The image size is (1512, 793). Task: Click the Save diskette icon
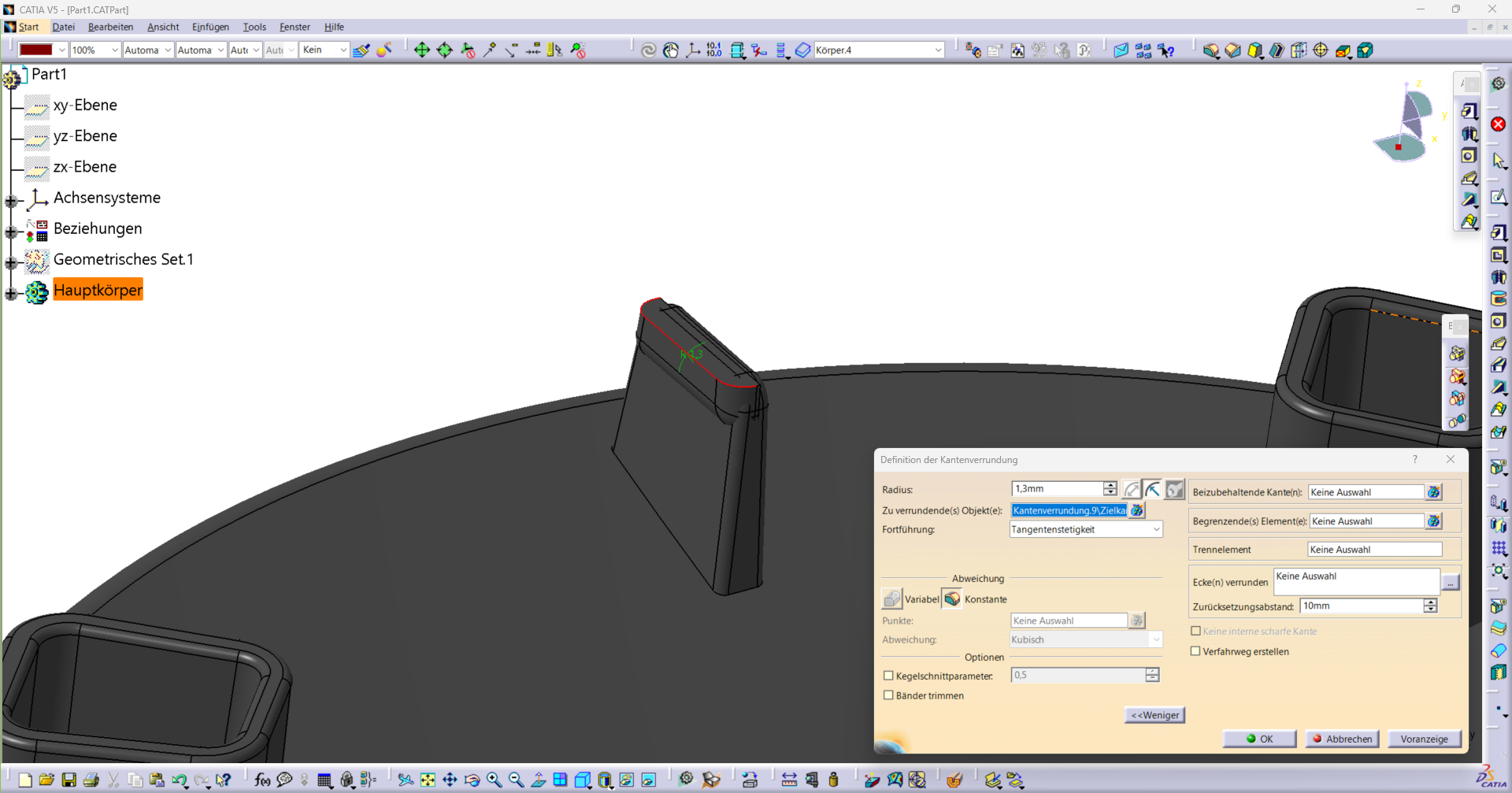pos(69,780)
